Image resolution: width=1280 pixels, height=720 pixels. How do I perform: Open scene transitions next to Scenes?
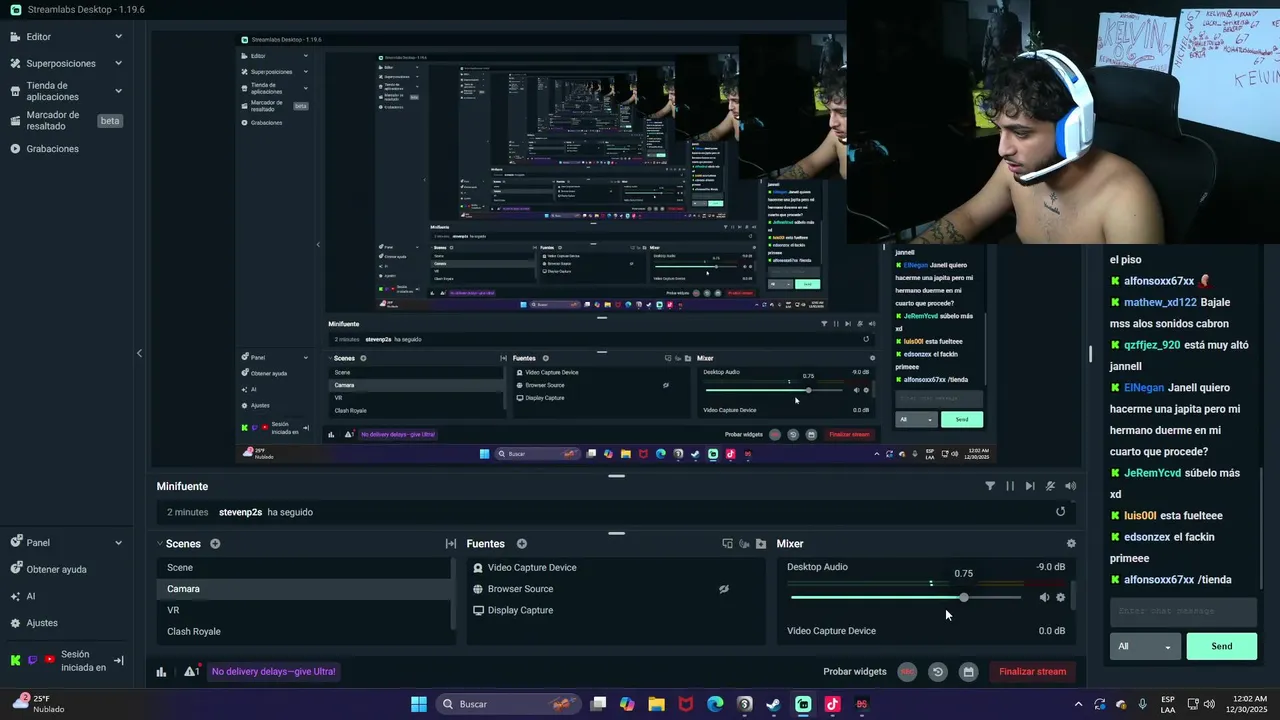pyautogui.click(x=451, y=544)
